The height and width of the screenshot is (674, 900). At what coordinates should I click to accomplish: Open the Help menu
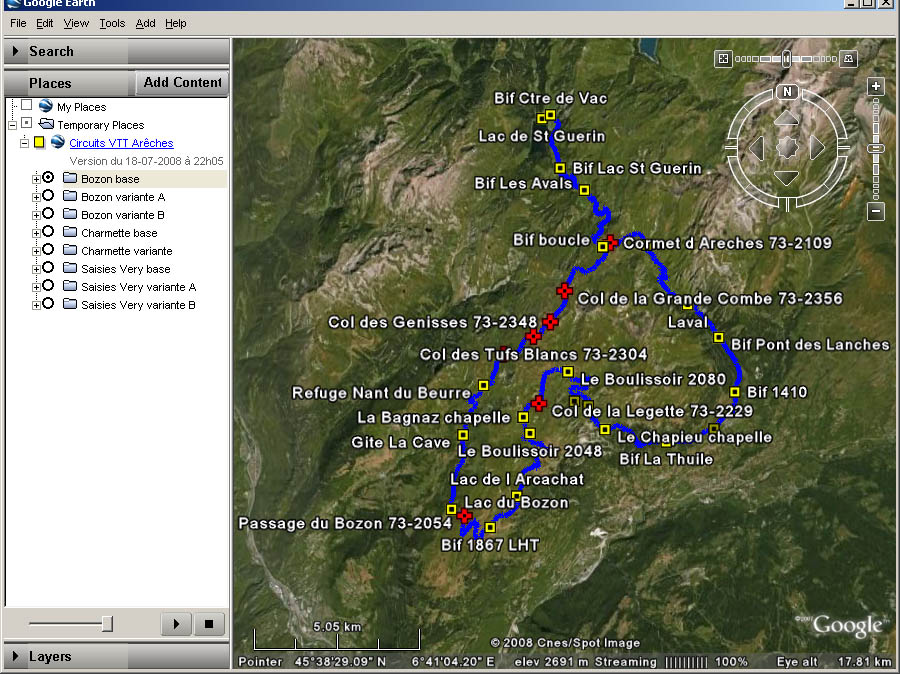click(176, 24)
